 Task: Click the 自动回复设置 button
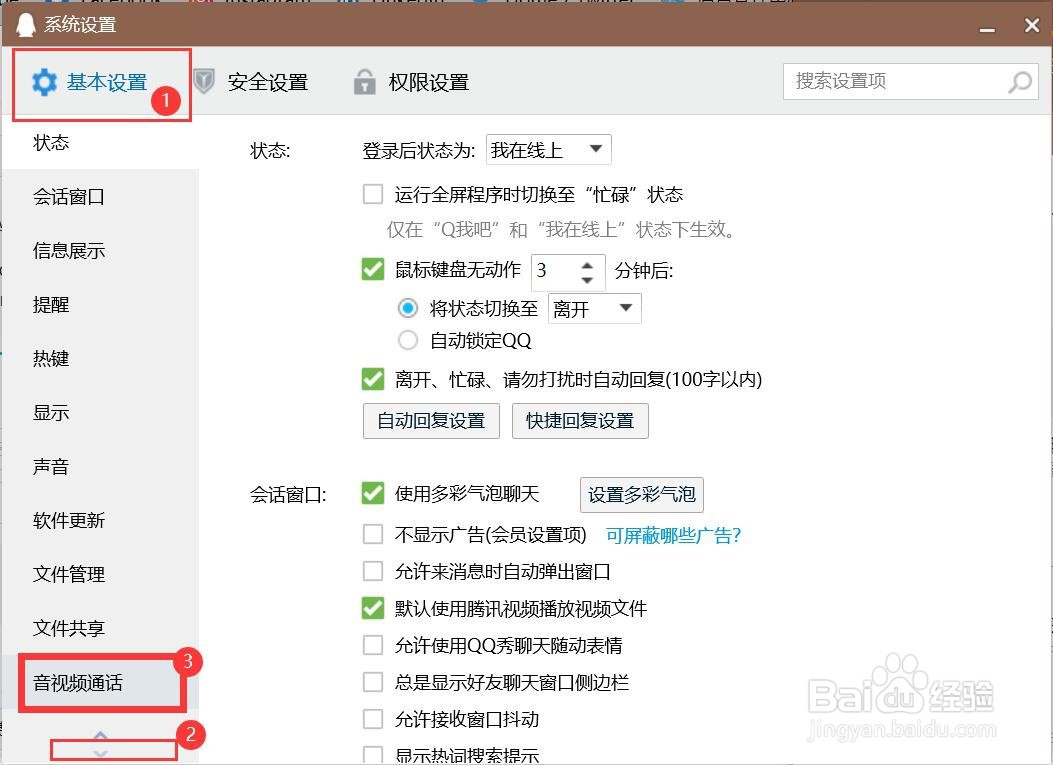click(x=430, y=420)
